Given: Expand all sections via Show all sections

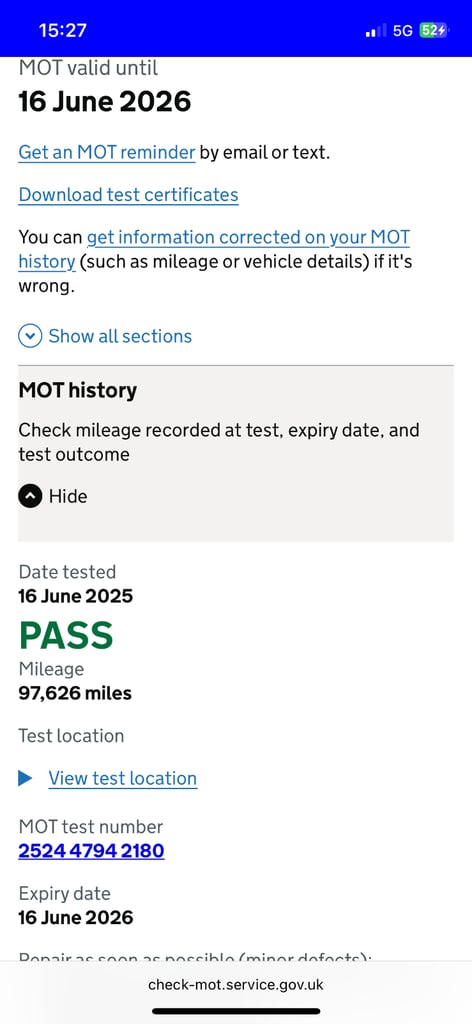Looking at the screenshot, I should 120,336.
